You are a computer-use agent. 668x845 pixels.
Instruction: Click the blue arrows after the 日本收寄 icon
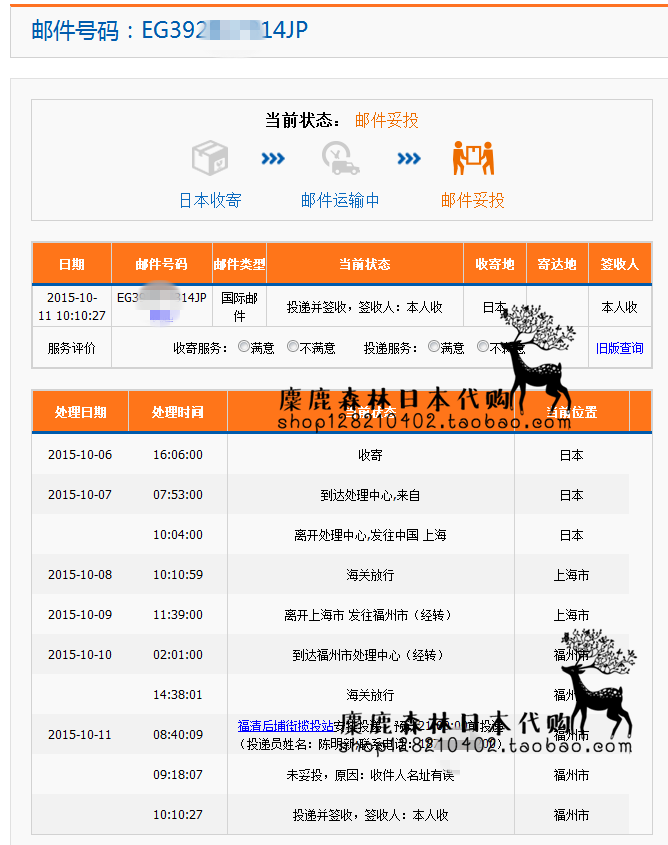[273, 159]
